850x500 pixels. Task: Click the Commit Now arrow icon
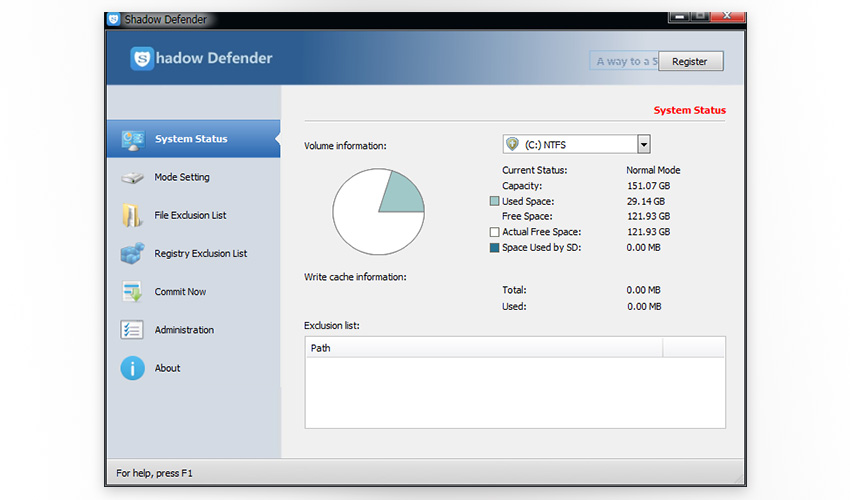(132, 292)
